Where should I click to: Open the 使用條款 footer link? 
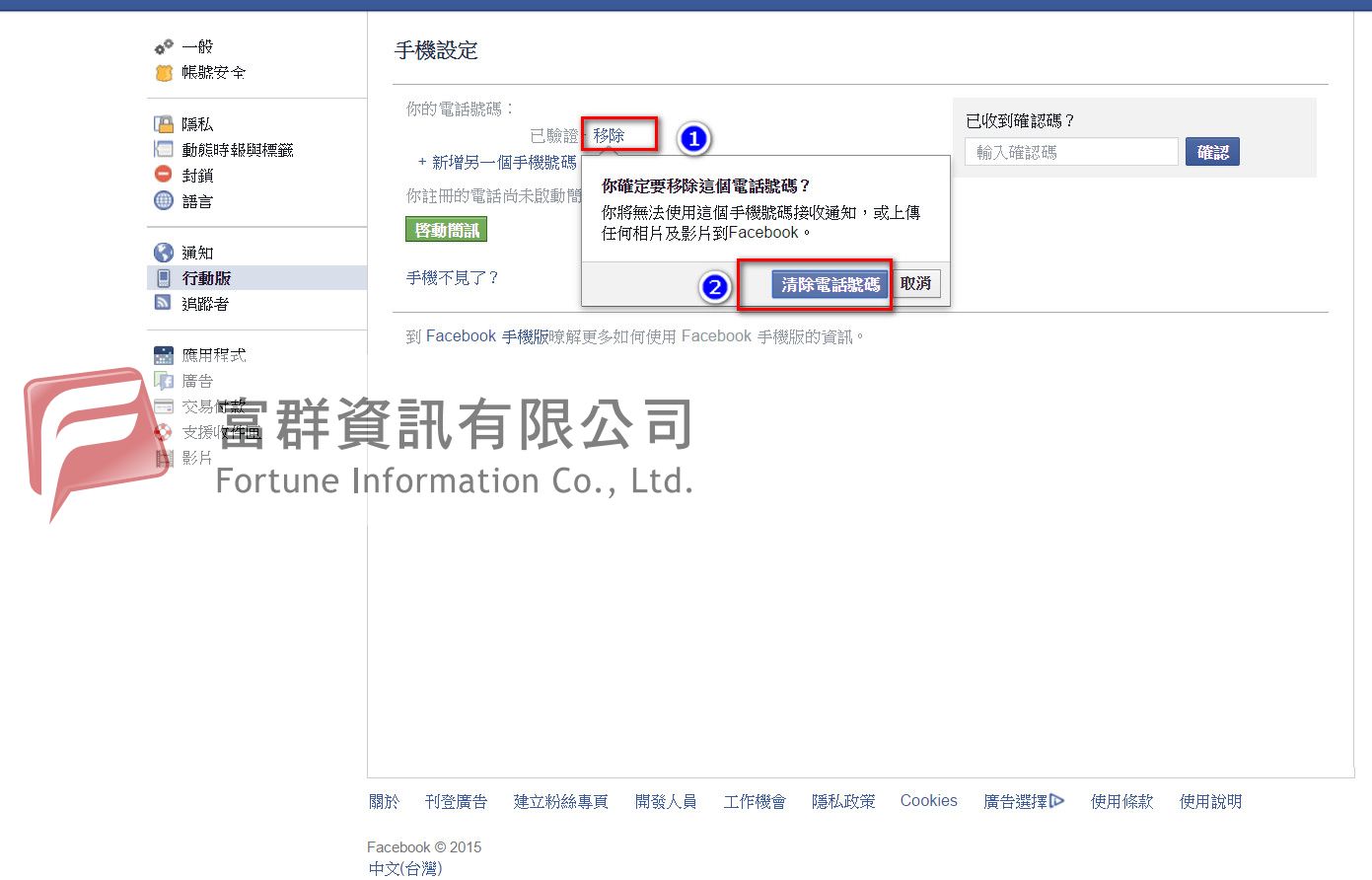[x=1121, y=801]
